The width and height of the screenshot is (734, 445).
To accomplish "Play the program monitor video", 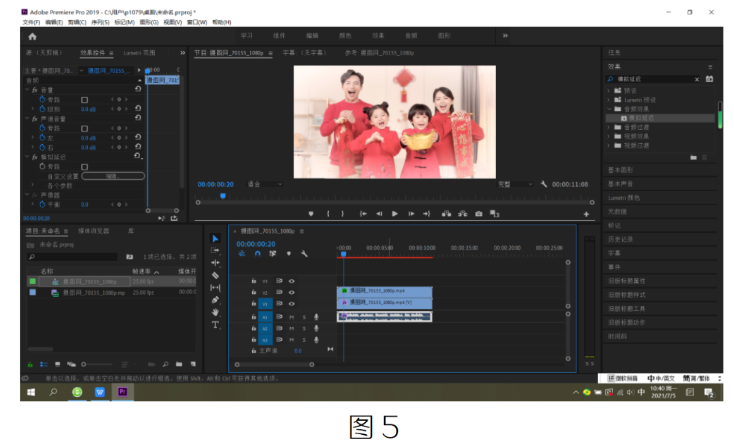I will (395, 214).
